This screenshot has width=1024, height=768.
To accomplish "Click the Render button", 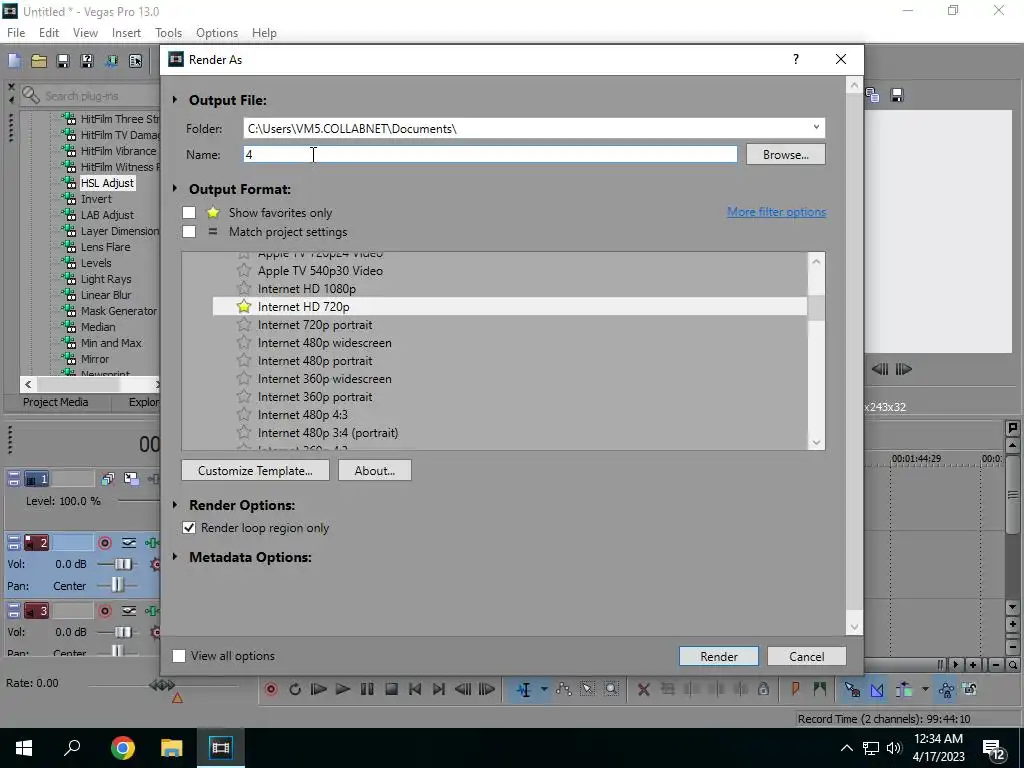I will click(718, 656).
